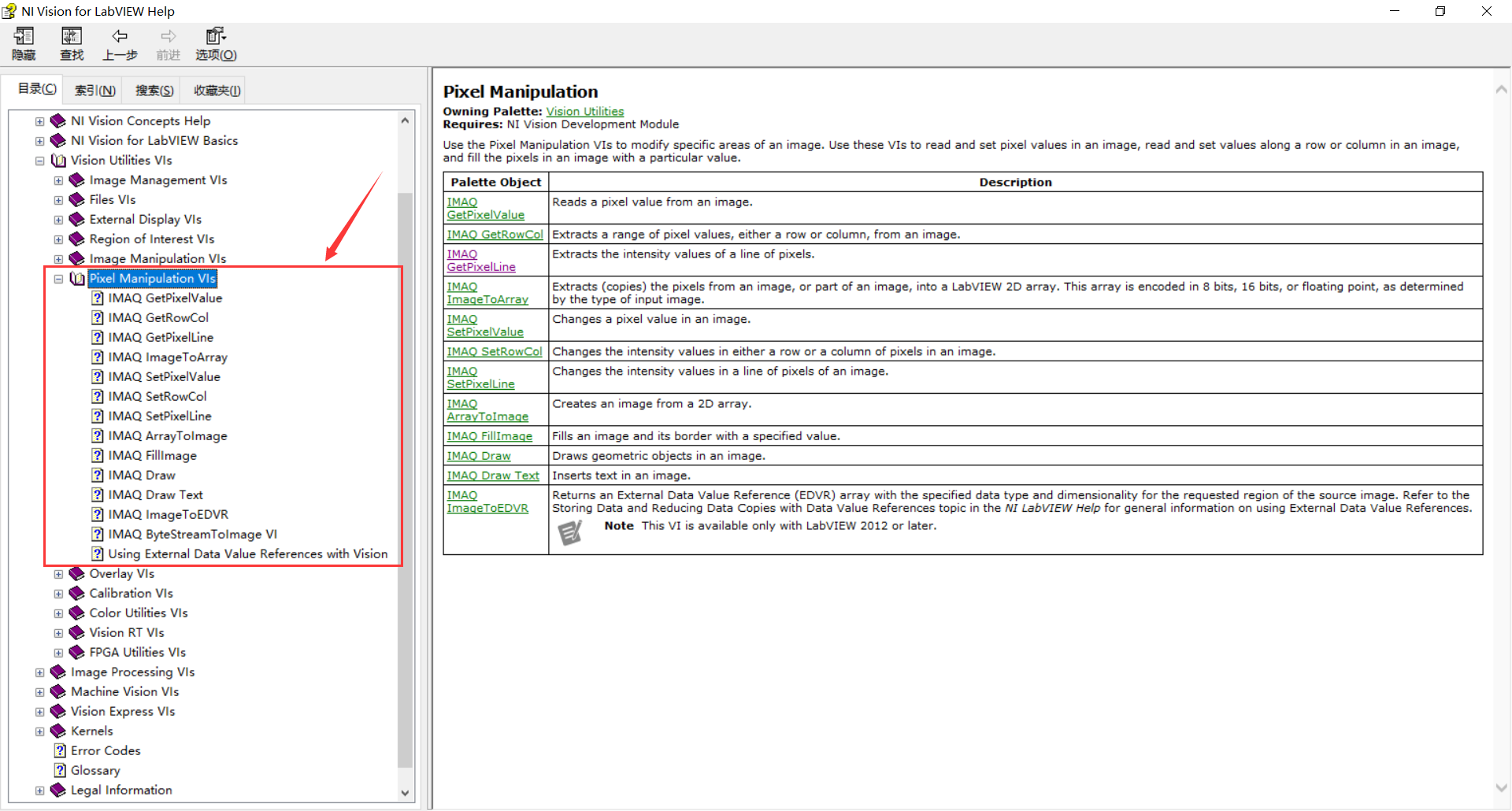Click the Files VIs book icon
The width and height of the screenshot is (1512, 811).
77,199
